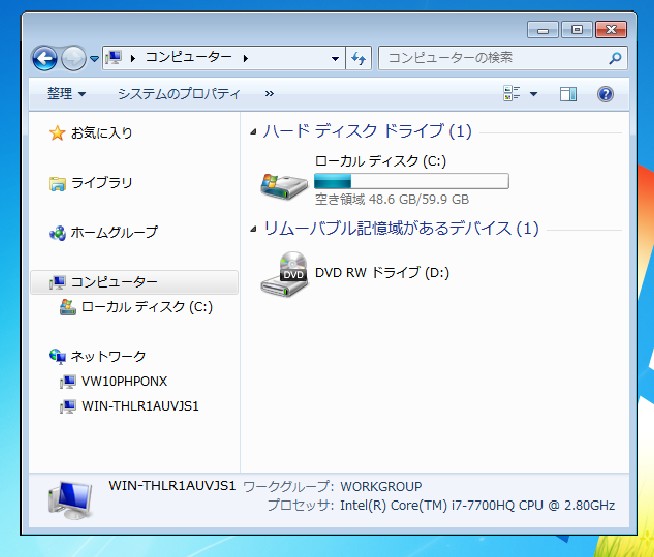The image size is (654, 557).
Task: Expand the arrow after コンピューター breadcrumb
Action: pyautogui.click(x=246, y=58)
